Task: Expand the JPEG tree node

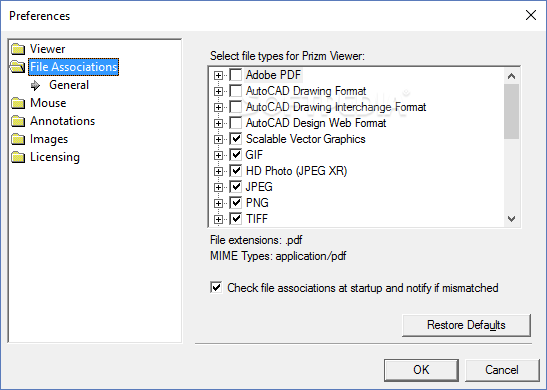Action: 218,187
